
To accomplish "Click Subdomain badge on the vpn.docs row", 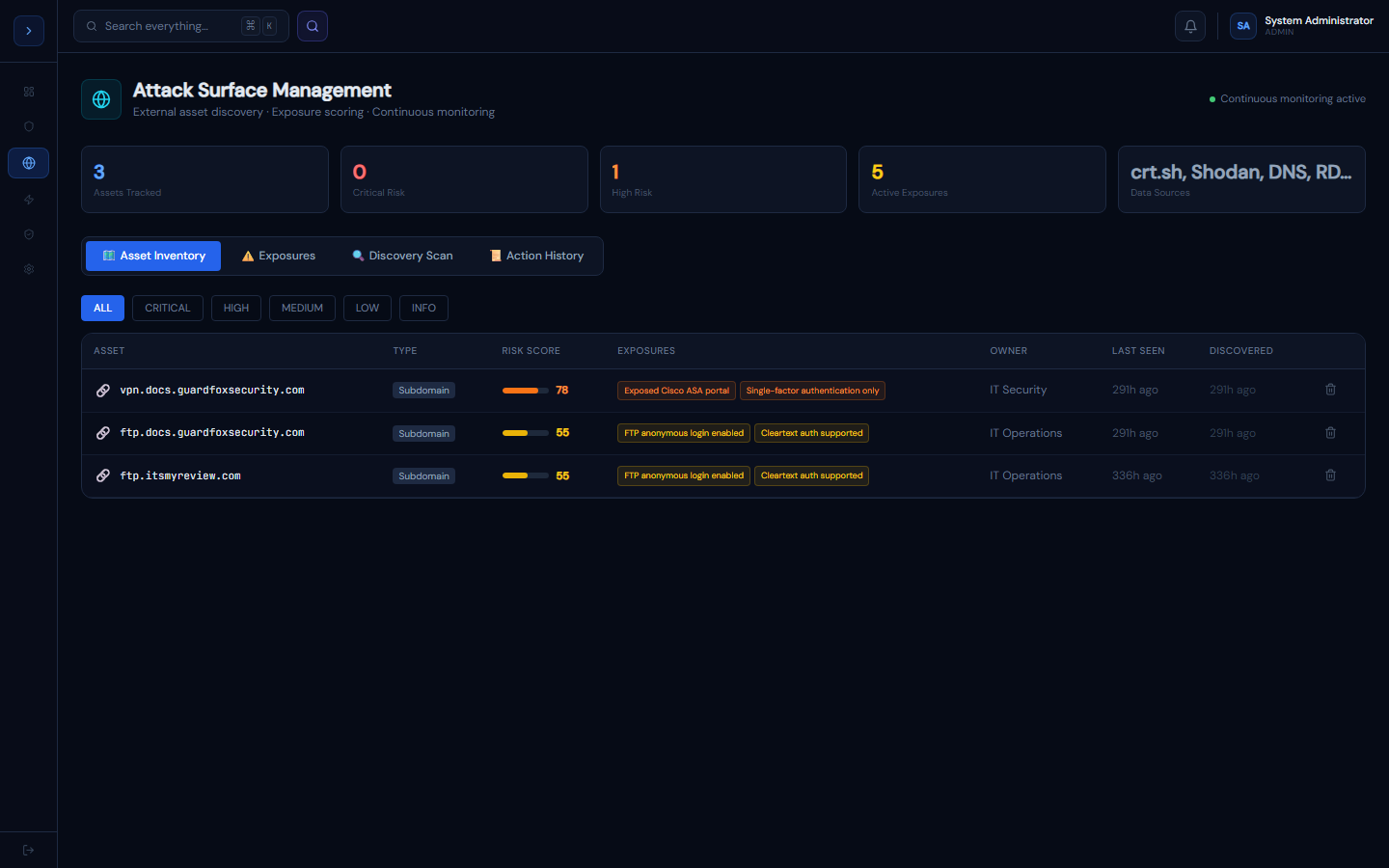I will click(x=423, y=391).
